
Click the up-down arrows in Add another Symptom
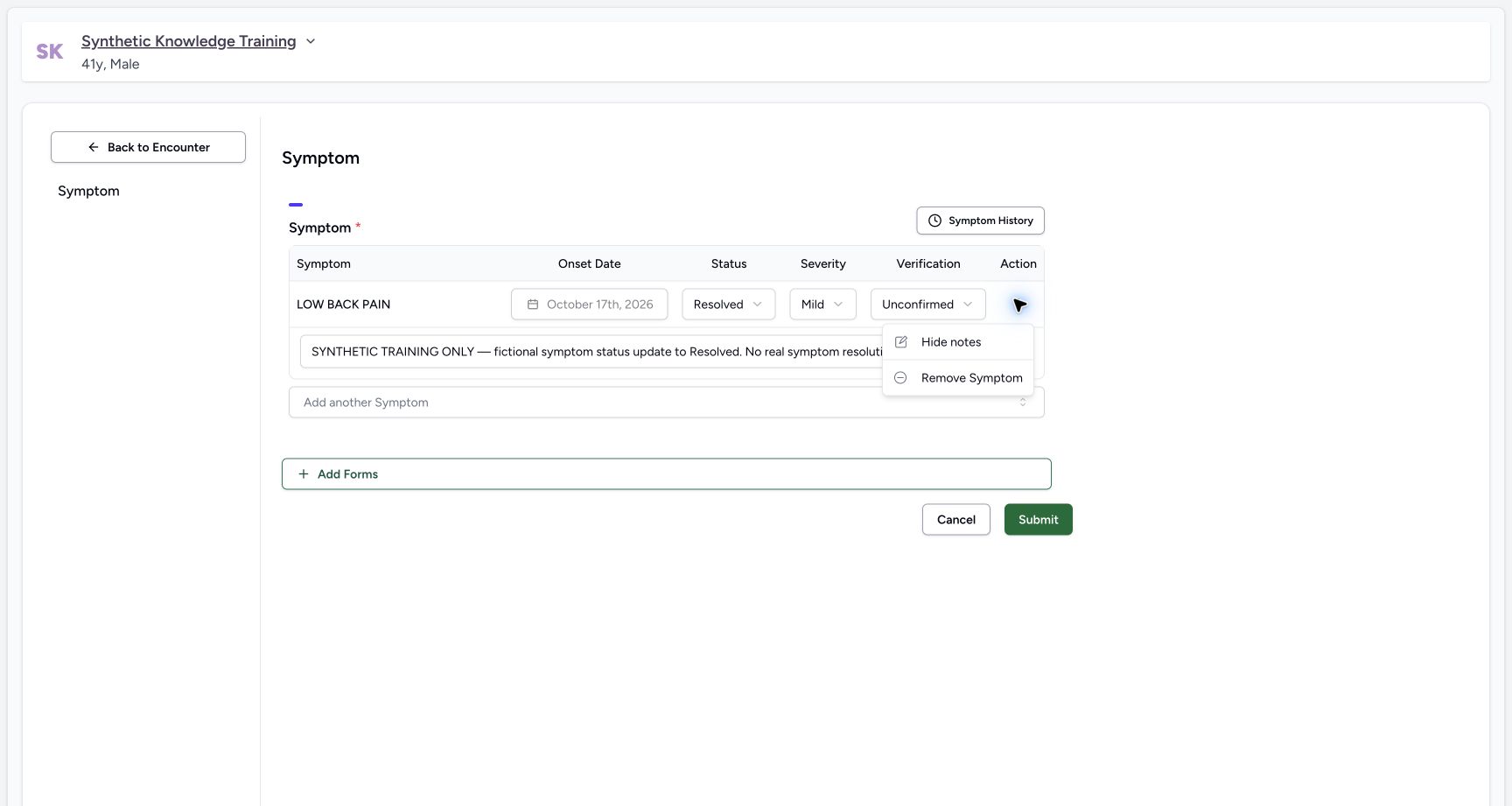tap(1023, 403)
